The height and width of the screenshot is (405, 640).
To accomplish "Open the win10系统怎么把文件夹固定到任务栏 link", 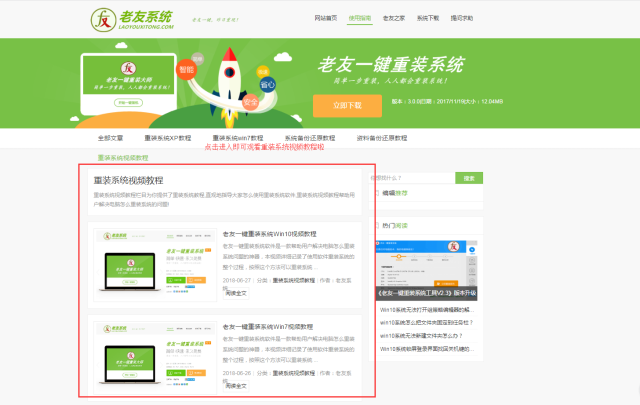I will pyautogui.click(x=426, y=323).
